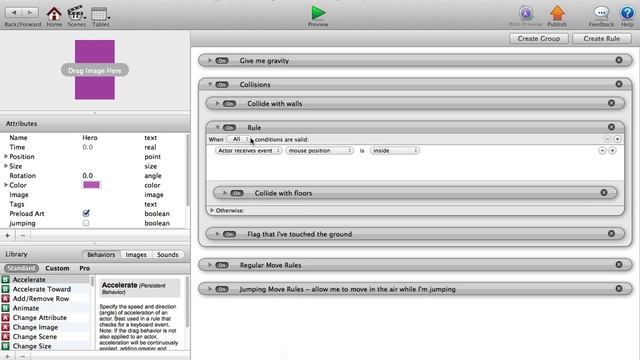Click the purple Color attribute swatch
The width and height of the screenshot is (640, 360).
(91, 185)
